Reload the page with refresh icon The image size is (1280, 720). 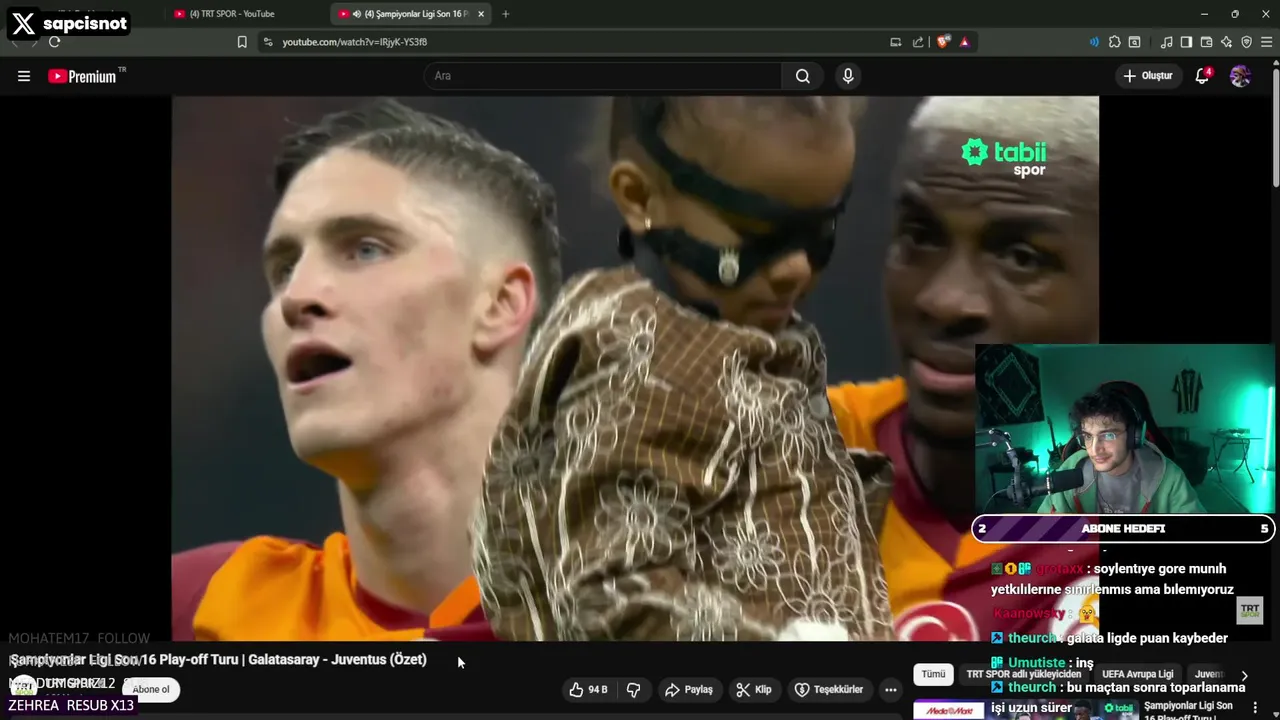tap(54, 42)
